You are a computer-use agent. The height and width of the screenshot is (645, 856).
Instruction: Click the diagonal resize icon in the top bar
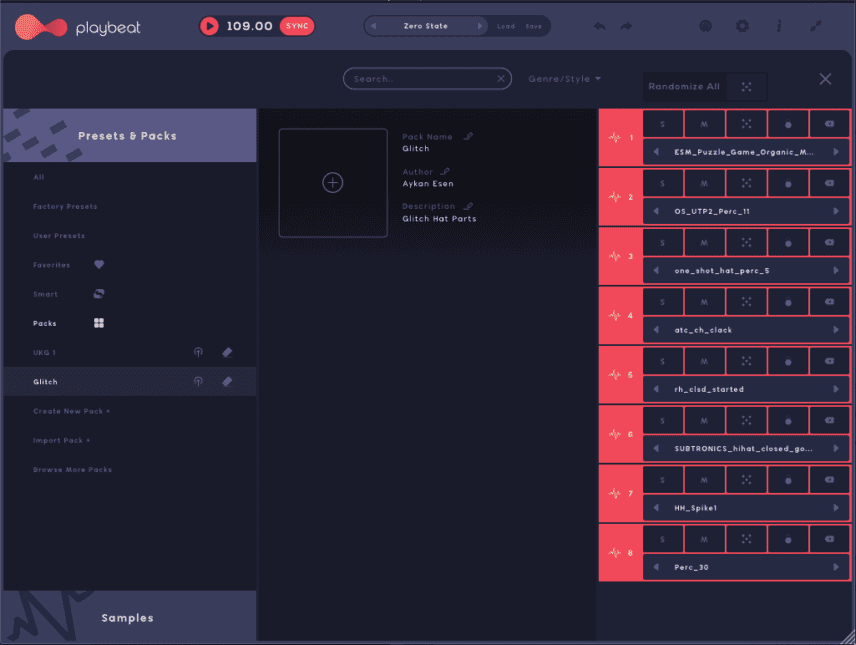pyautogui.click(x=816, y=26)
